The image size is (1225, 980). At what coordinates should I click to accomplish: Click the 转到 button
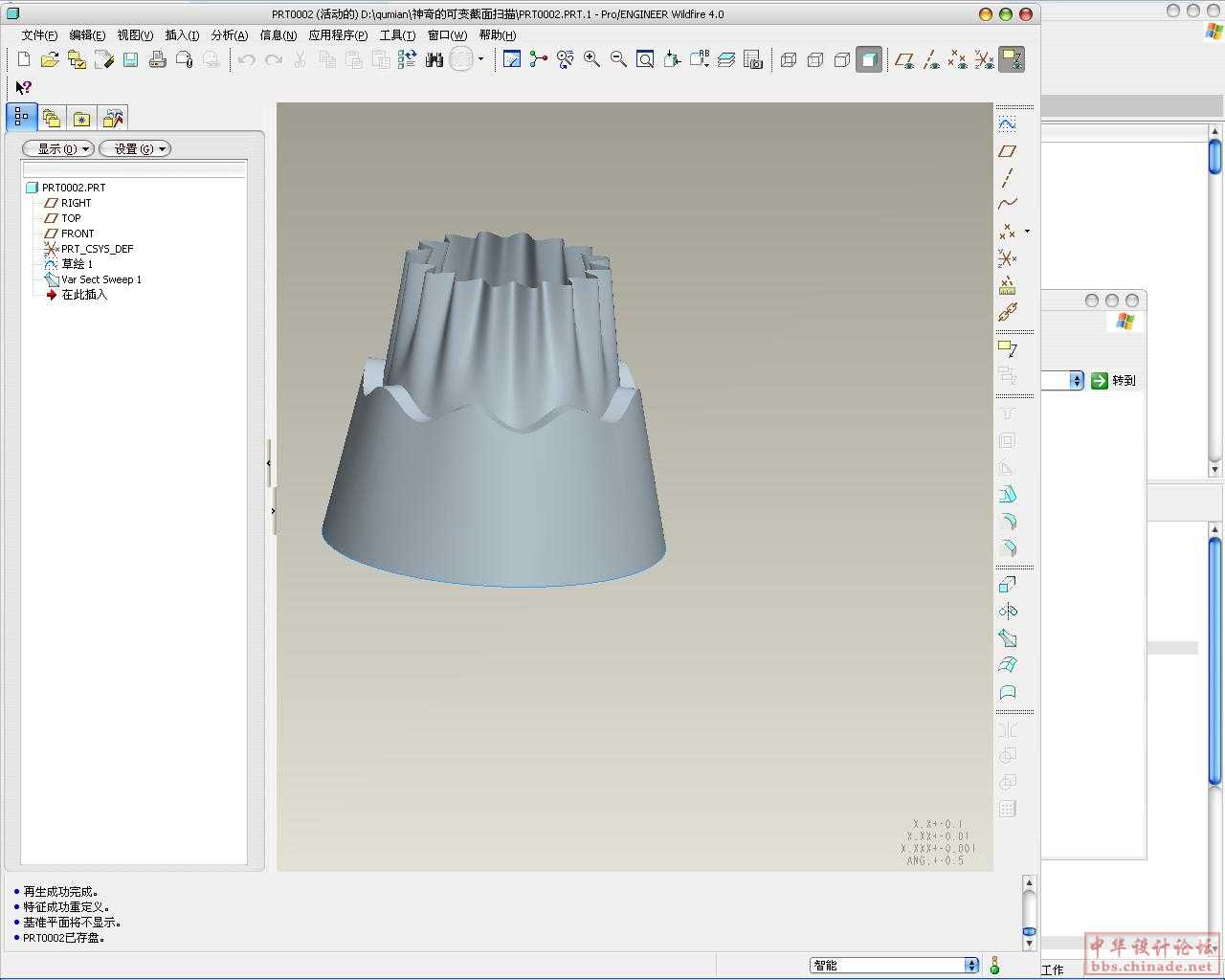click(x=1114, y=380)
